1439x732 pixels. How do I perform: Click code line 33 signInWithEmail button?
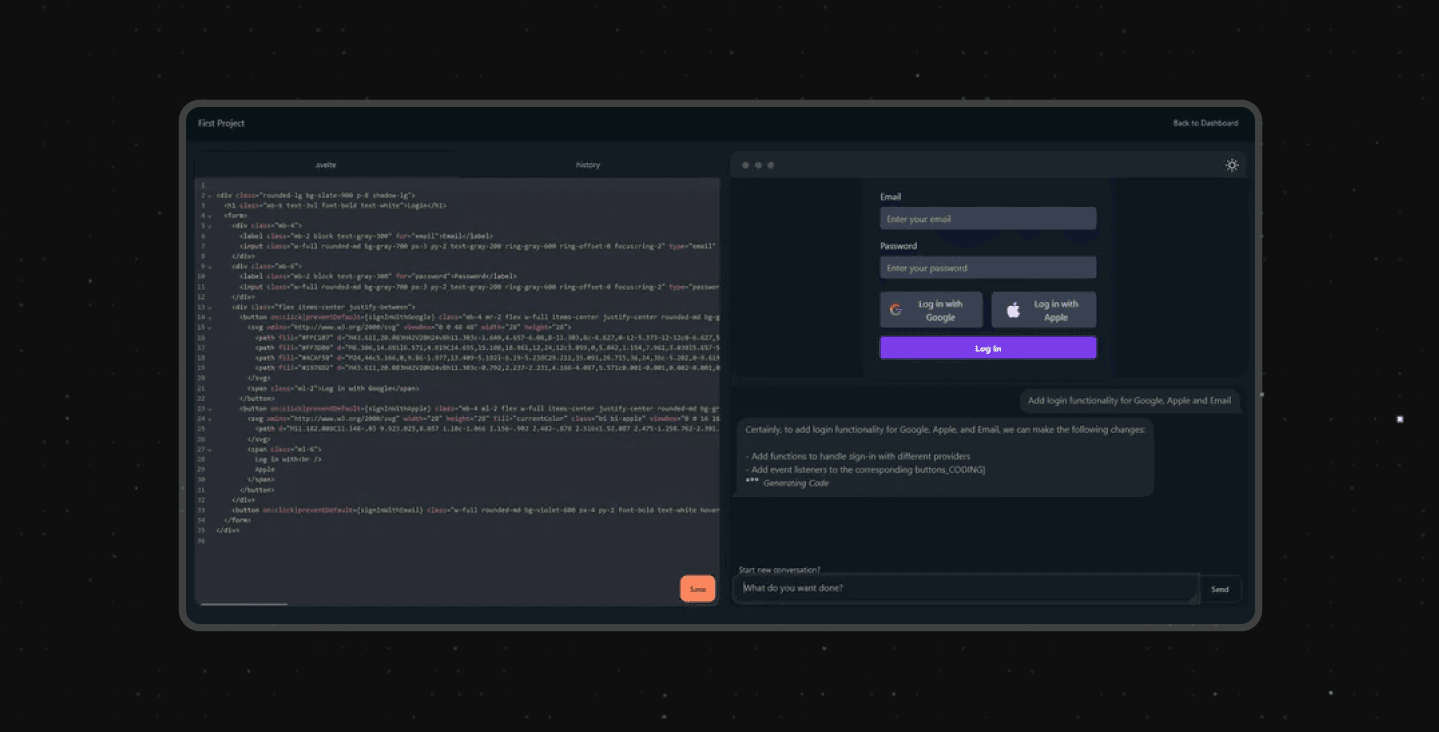[475, 510]
